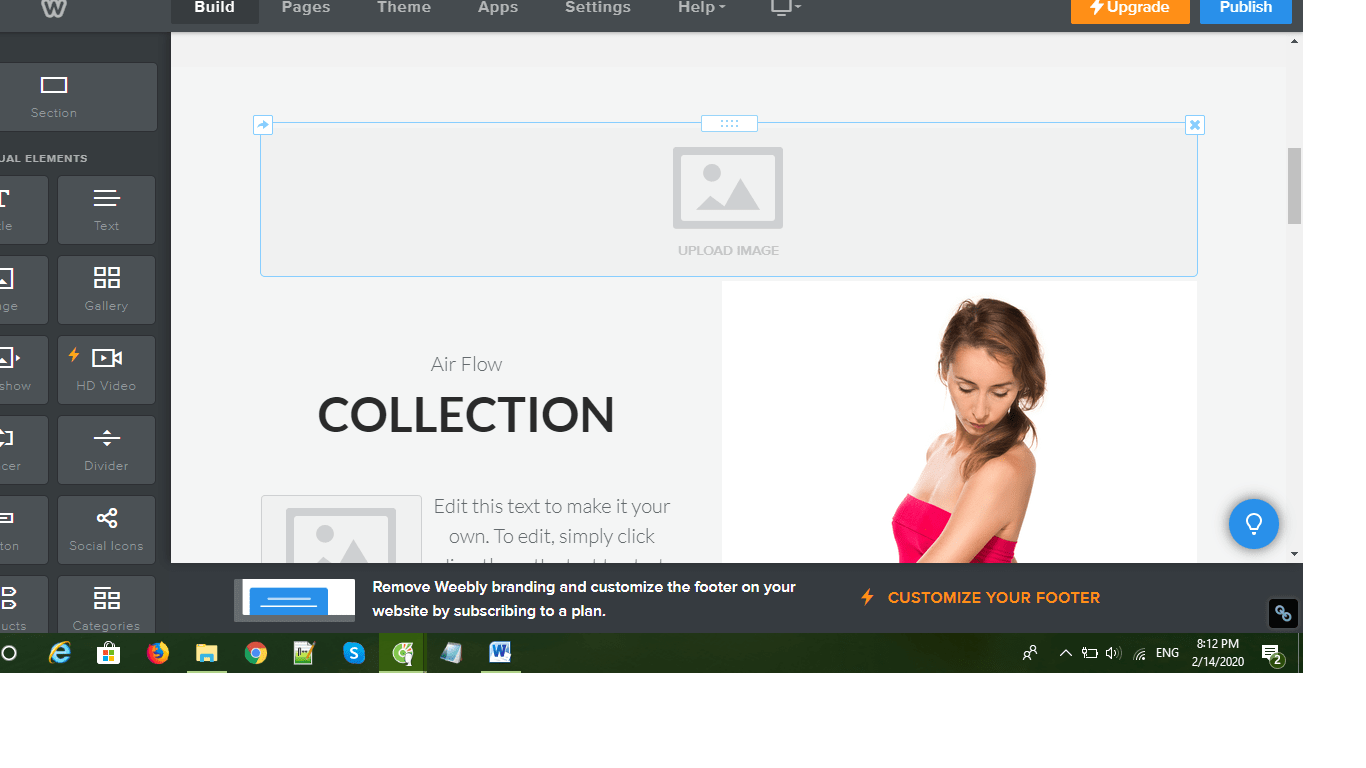The image size is (1366, 768).
Task: Open the Help dropdown menu
Action: [700, 8]
